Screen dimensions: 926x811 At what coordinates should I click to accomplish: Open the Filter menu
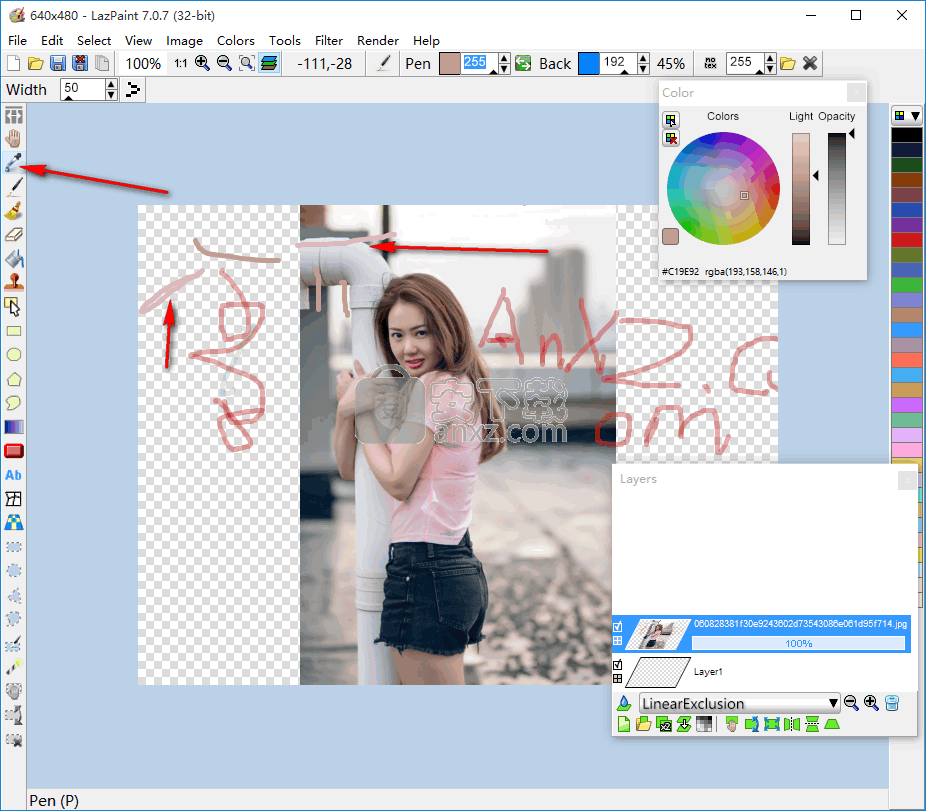328,40
